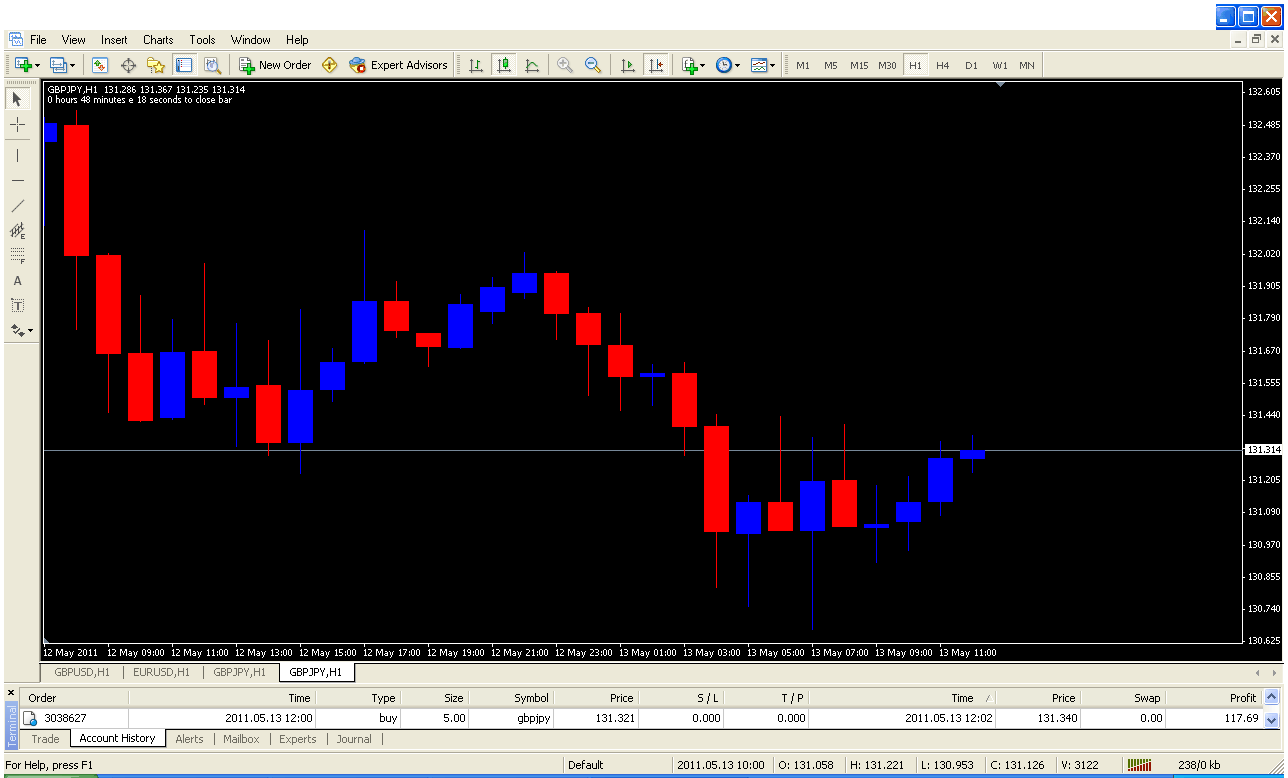Toggle Auto Scroll chart button

point(628,65)
